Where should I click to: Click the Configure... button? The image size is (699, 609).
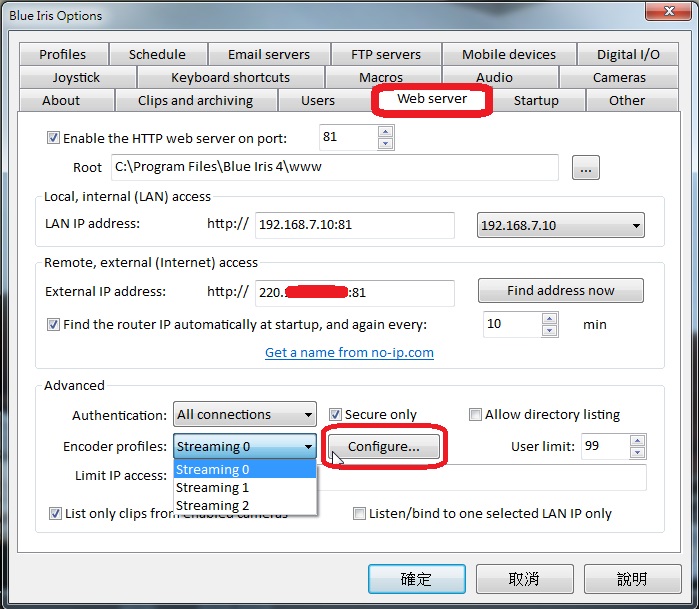[383, 446]
